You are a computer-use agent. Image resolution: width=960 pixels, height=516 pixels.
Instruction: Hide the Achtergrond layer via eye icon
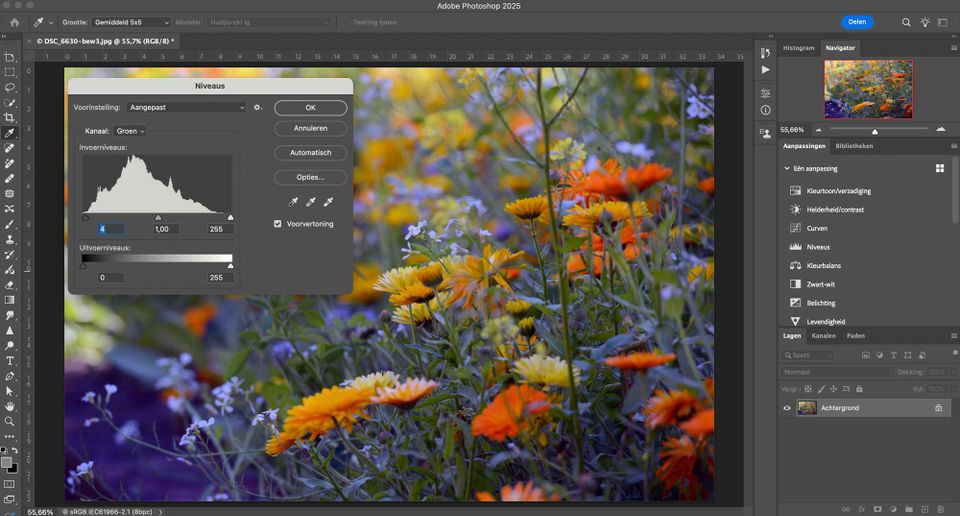pos(787,408)
